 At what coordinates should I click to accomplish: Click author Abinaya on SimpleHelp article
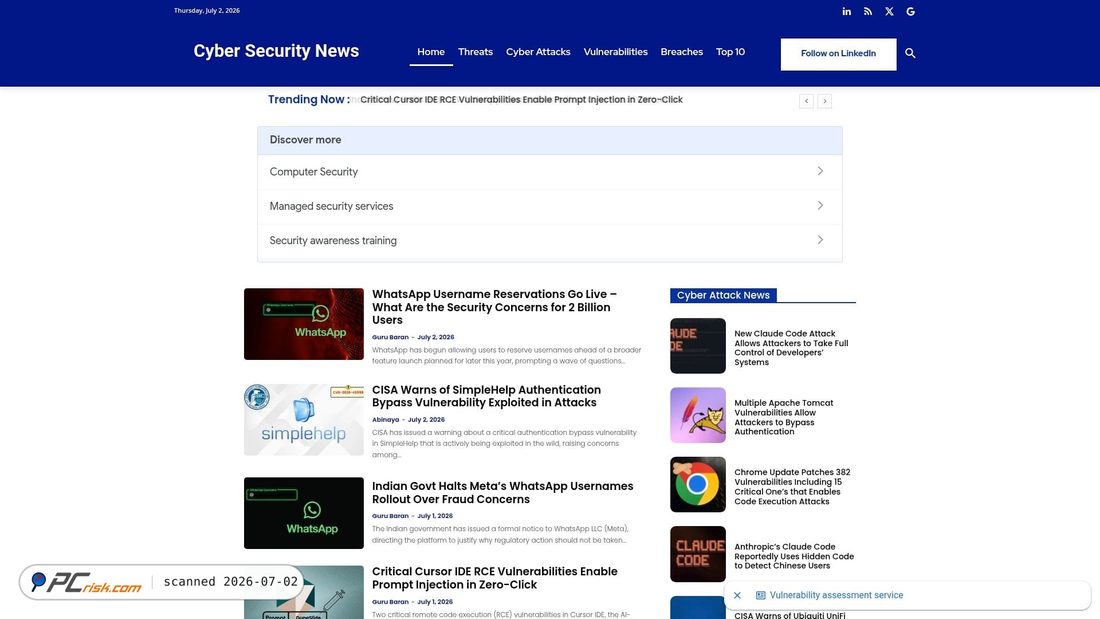click(385, 420)
